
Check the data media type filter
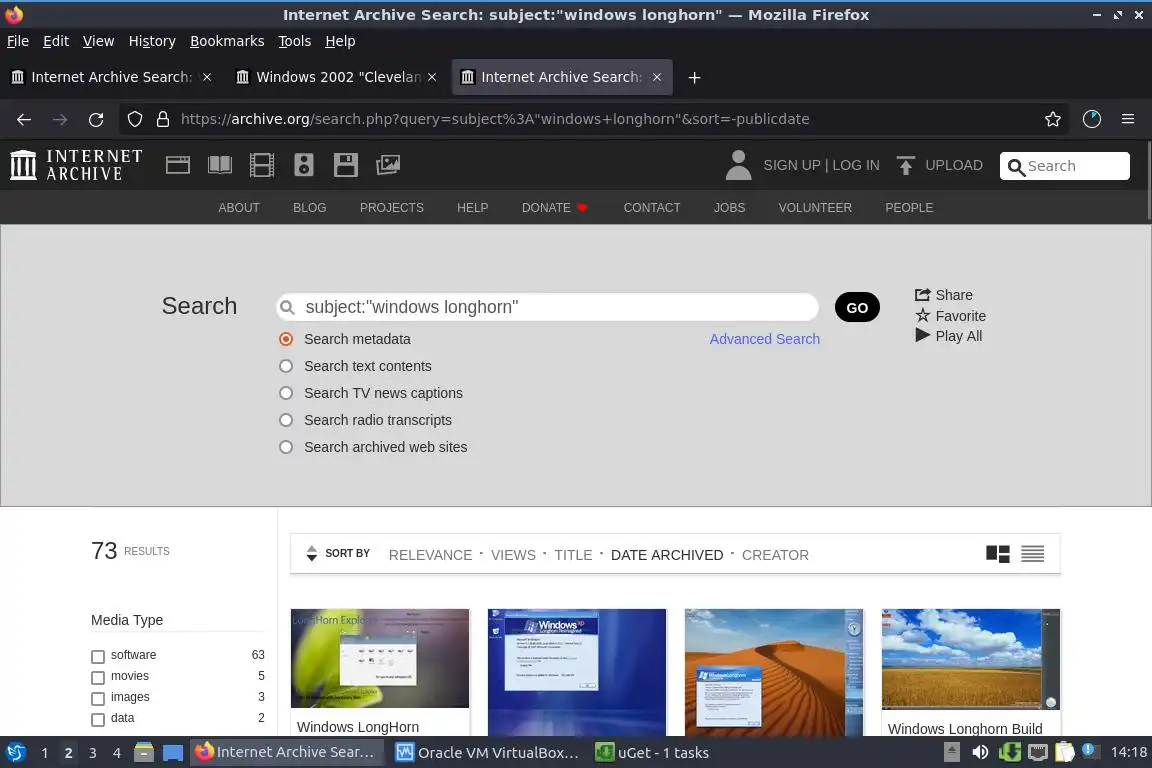point(98,719)
